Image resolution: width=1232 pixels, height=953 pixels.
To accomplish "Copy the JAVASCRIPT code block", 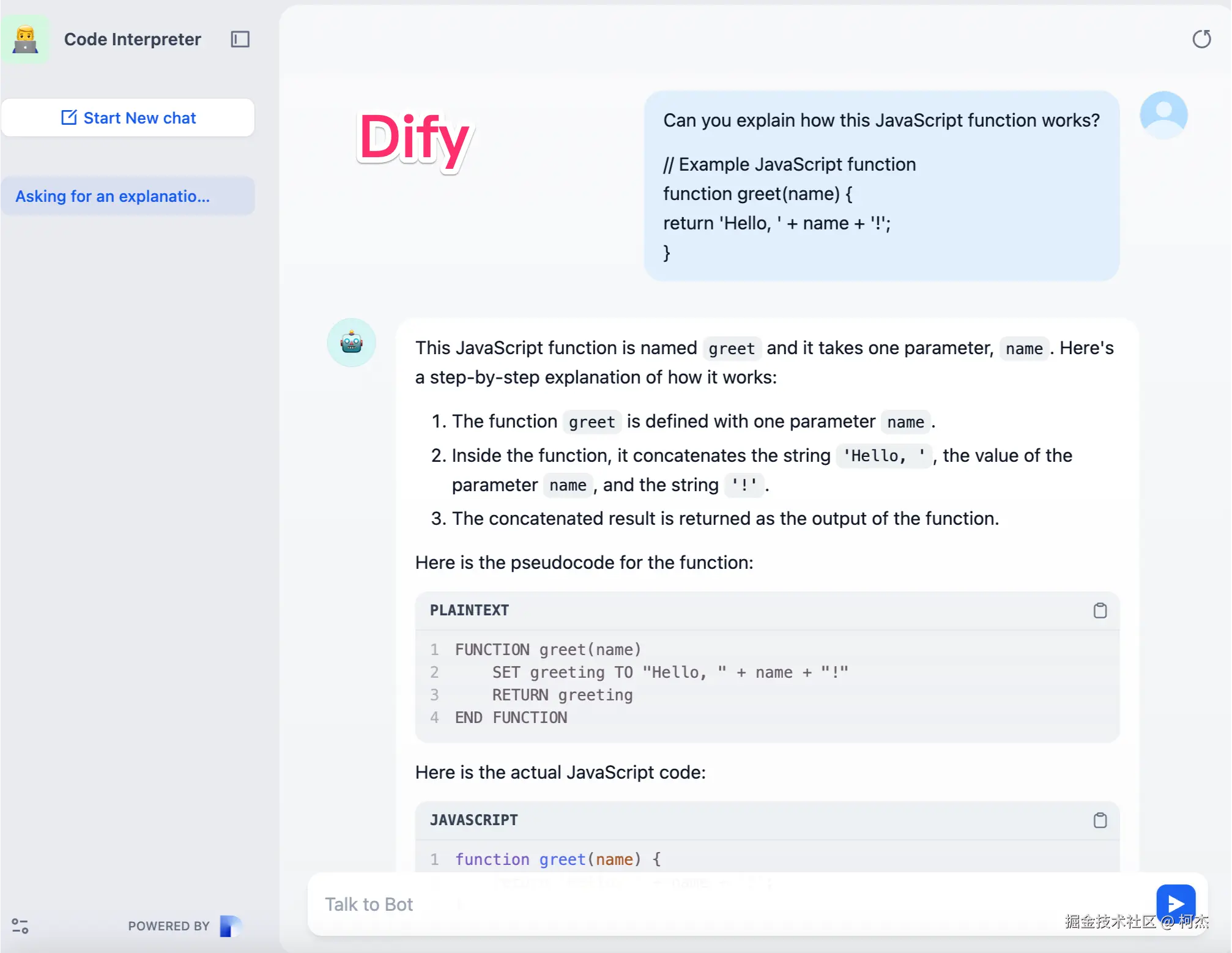I will click(x=1100, y=820).
